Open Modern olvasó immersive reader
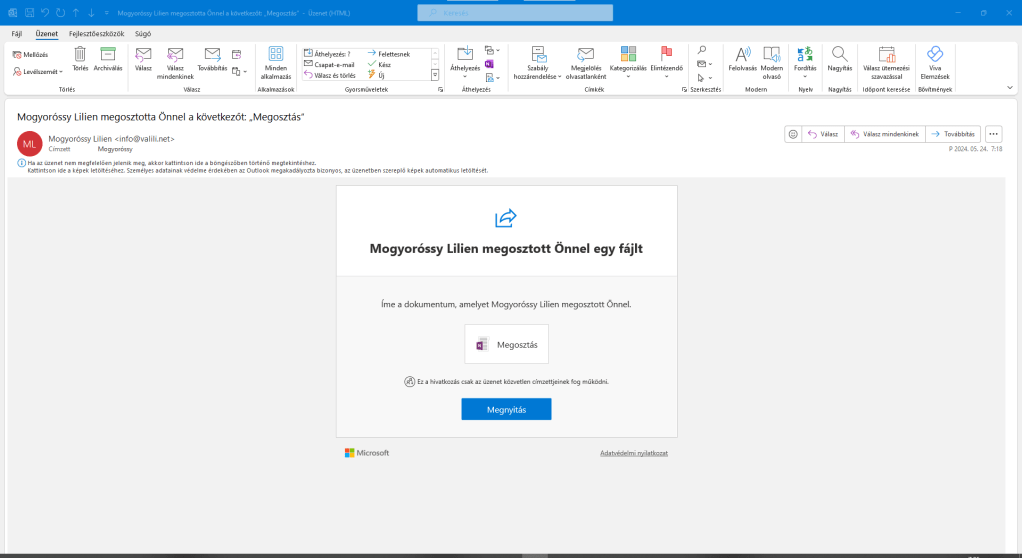The width and height of the screenshot is (1022, 558). coord(771,55)
